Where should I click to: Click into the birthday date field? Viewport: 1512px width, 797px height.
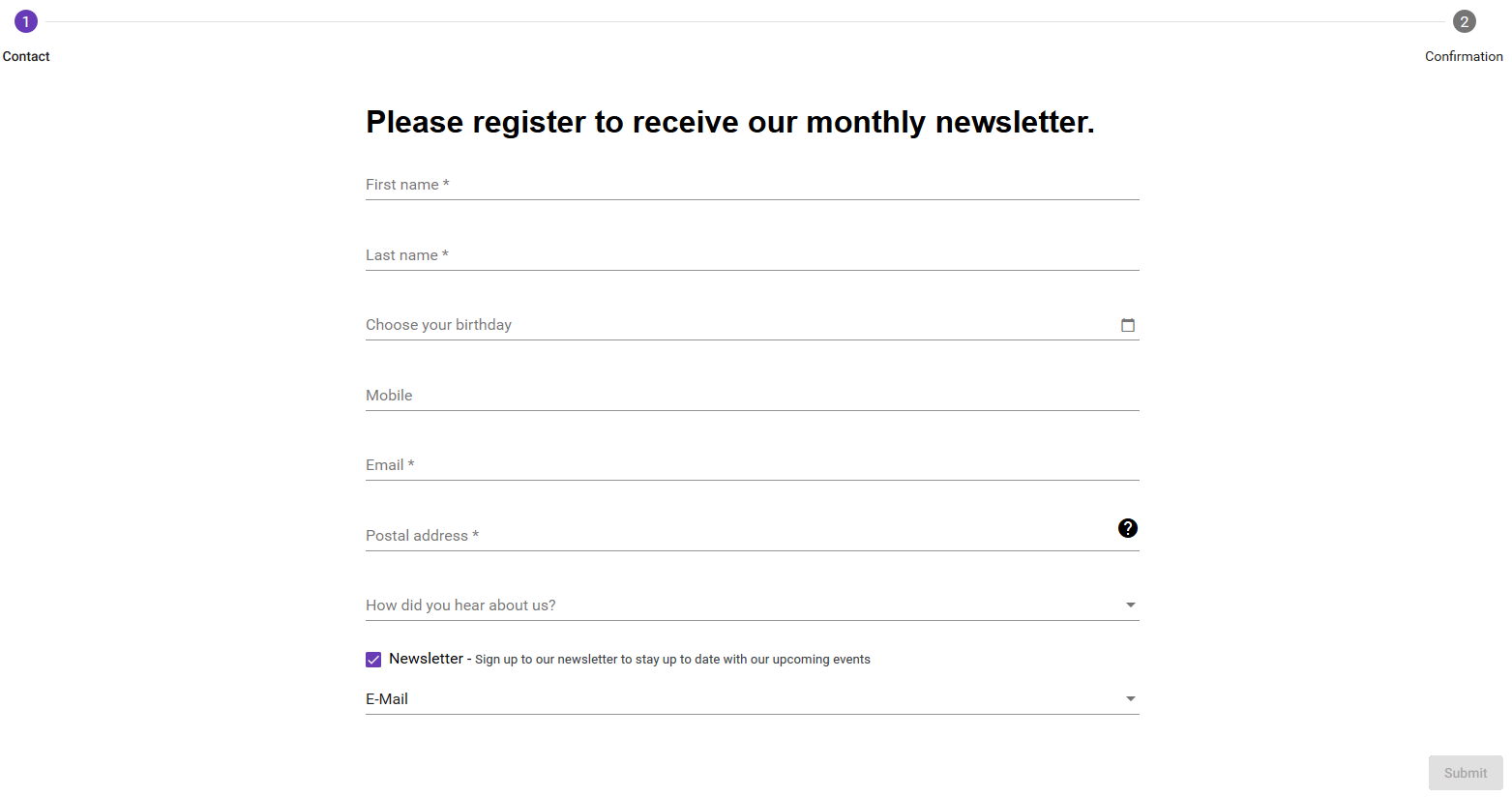(x=735, y=325)
